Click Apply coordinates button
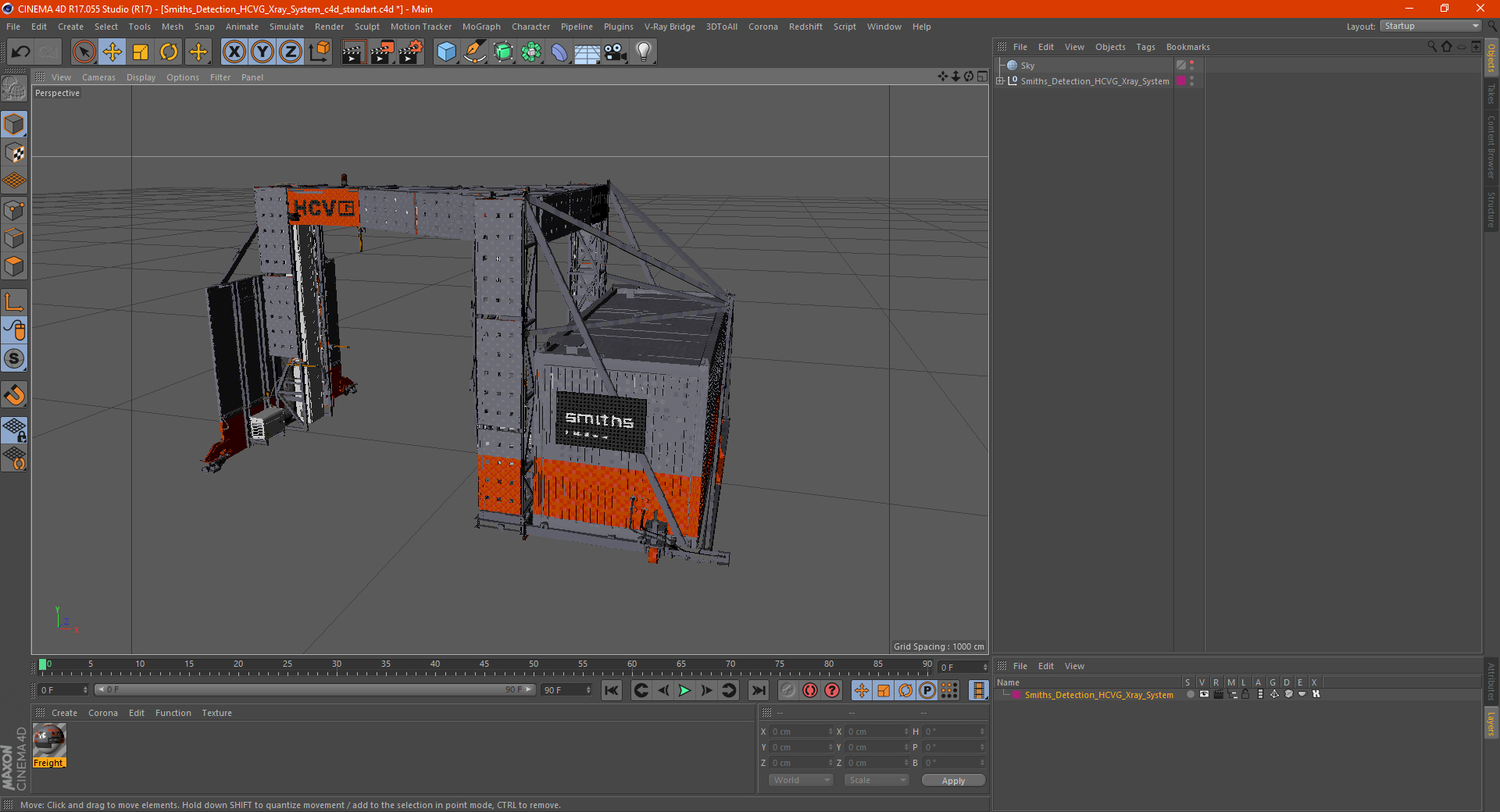 pyautogui.click(x=953, y=781)
